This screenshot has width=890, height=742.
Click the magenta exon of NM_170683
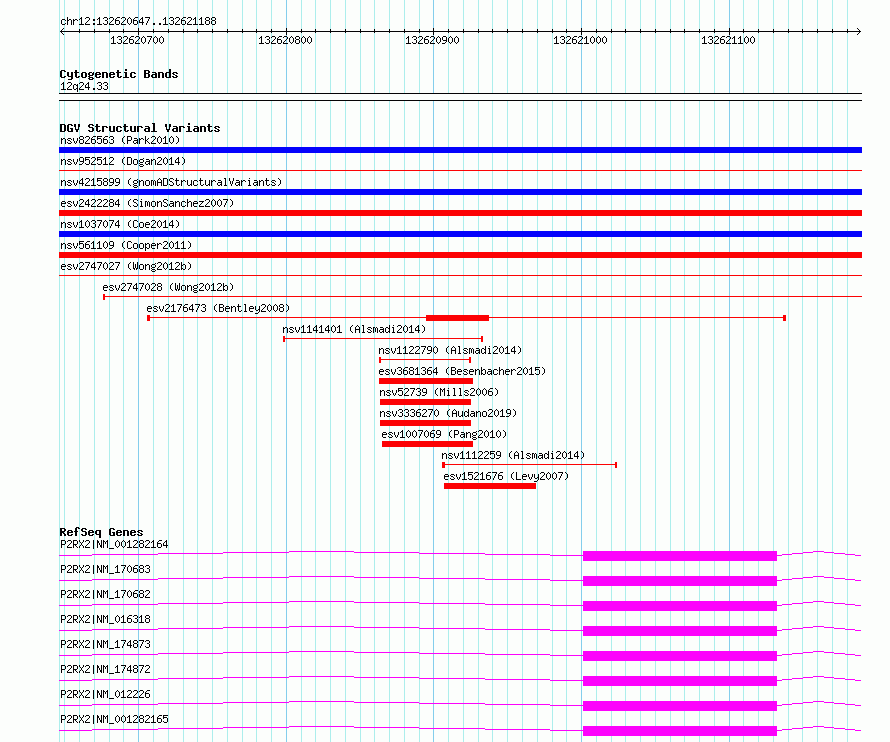pyautogui.click(x=680, y=581)
